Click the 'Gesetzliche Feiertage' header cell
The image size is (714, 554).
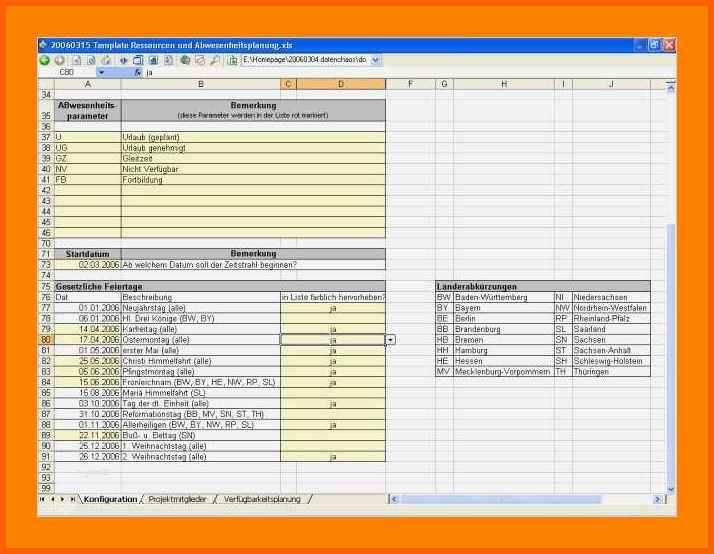click(x=220, y=287)
